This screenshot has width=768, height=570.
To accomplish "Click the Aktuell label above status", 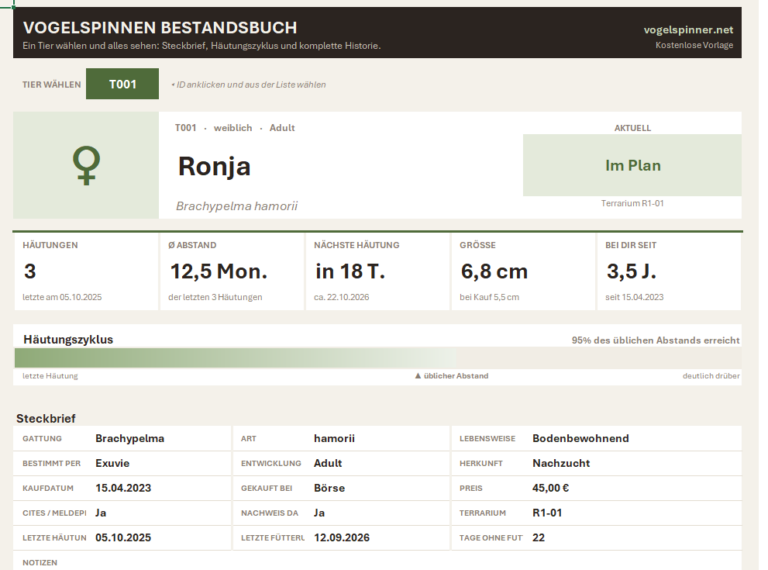I will click(632, 128).
